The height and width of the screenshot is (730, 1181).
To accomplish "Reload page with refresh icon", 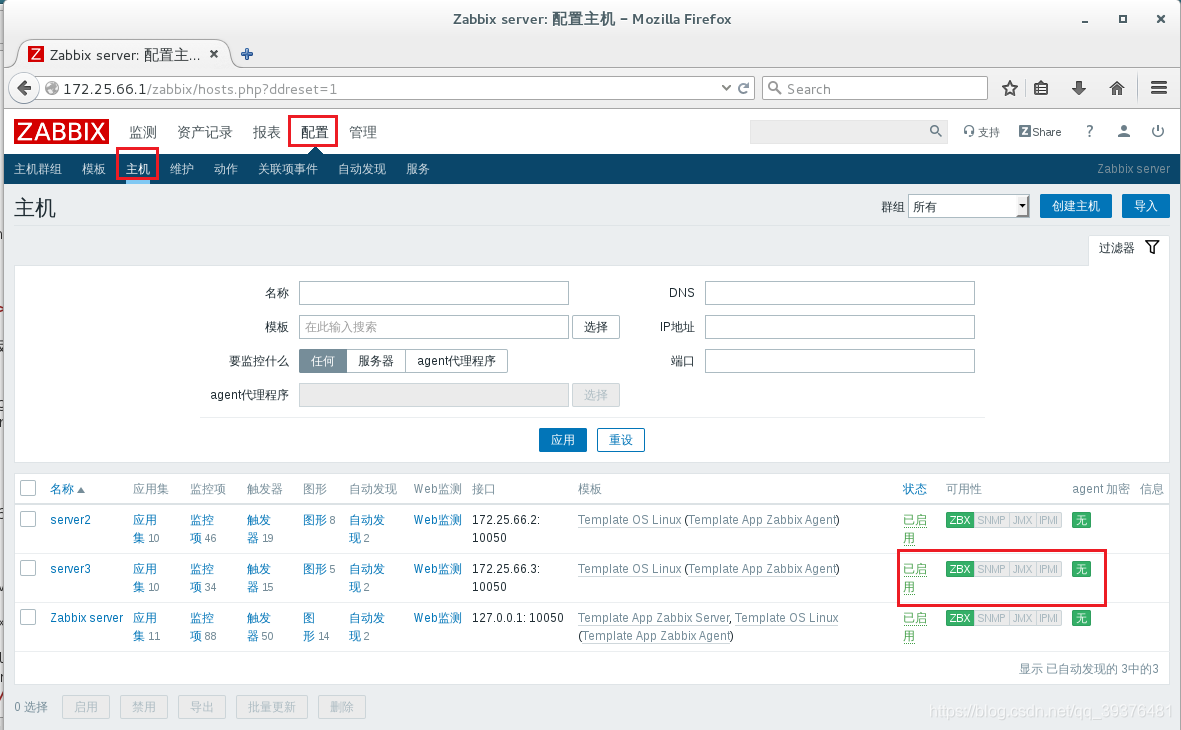I will click(x=743, y=88).
